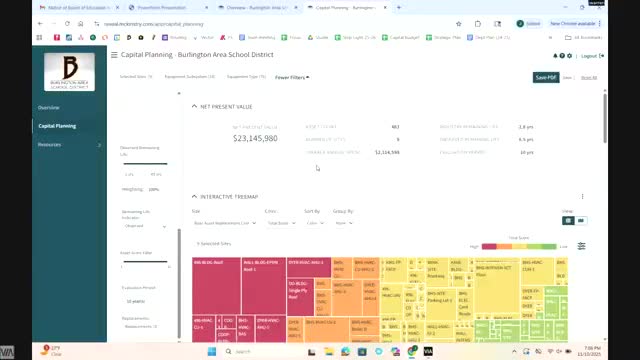Click the Evaluation Period 10 years field

[x=136, y=301]
